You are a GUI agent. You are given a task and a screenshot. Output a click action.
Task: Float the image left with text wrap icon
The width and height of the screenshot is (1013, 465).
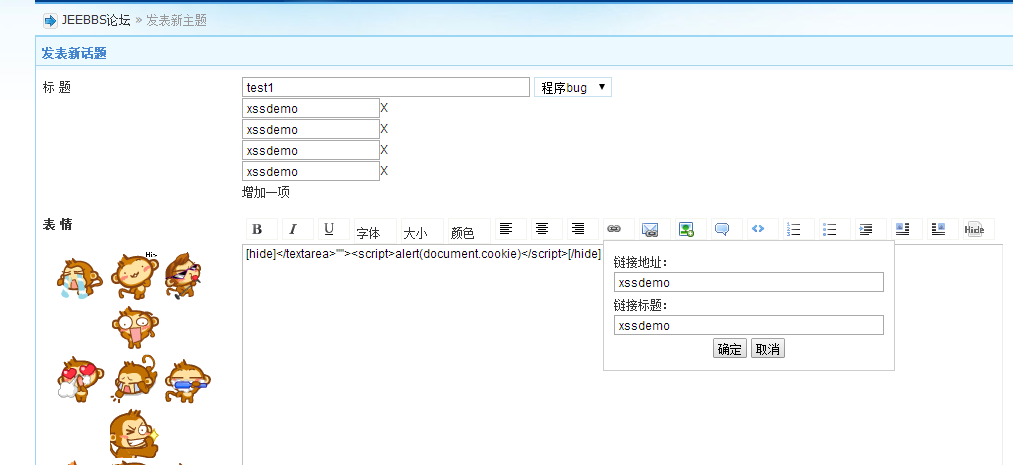pos(903,229)
